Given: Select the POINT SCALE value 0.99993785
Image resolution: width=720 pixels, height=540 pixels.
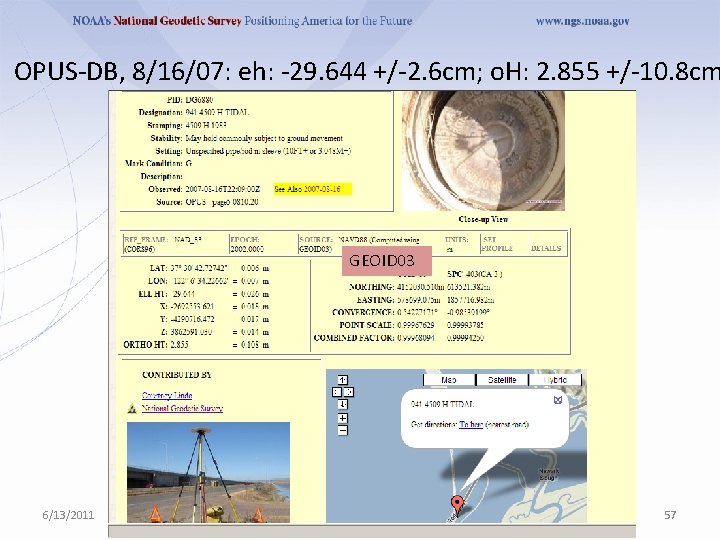Looking at the screenshot, I should [x=465, y=325].
